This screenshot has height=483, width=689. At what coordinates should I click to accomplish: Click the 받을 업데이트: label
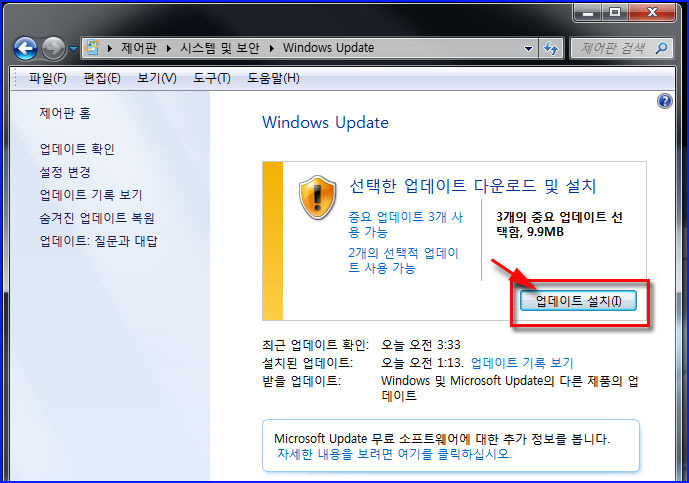point(301,381)
